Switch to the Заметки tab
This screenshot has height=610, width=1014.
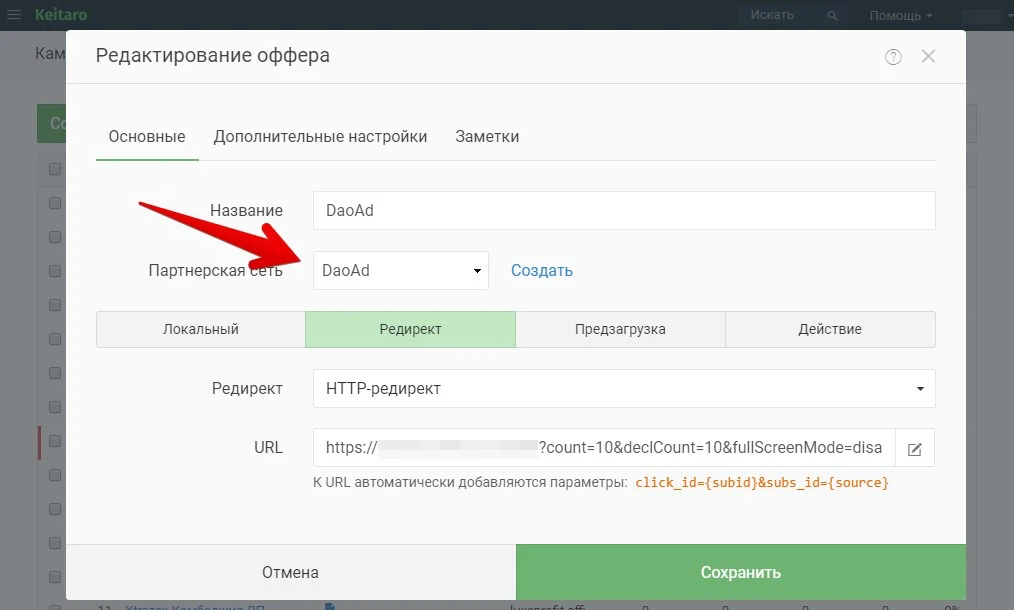pos(487,136)
